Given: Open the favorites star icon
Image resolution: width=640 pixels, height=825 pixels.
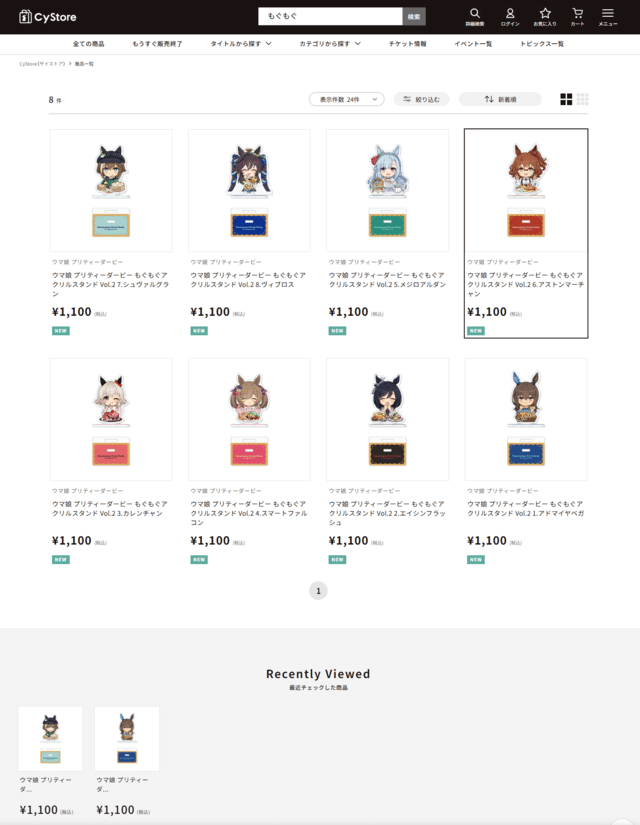Looking at the screenshot, I should (x=545, y=17).
